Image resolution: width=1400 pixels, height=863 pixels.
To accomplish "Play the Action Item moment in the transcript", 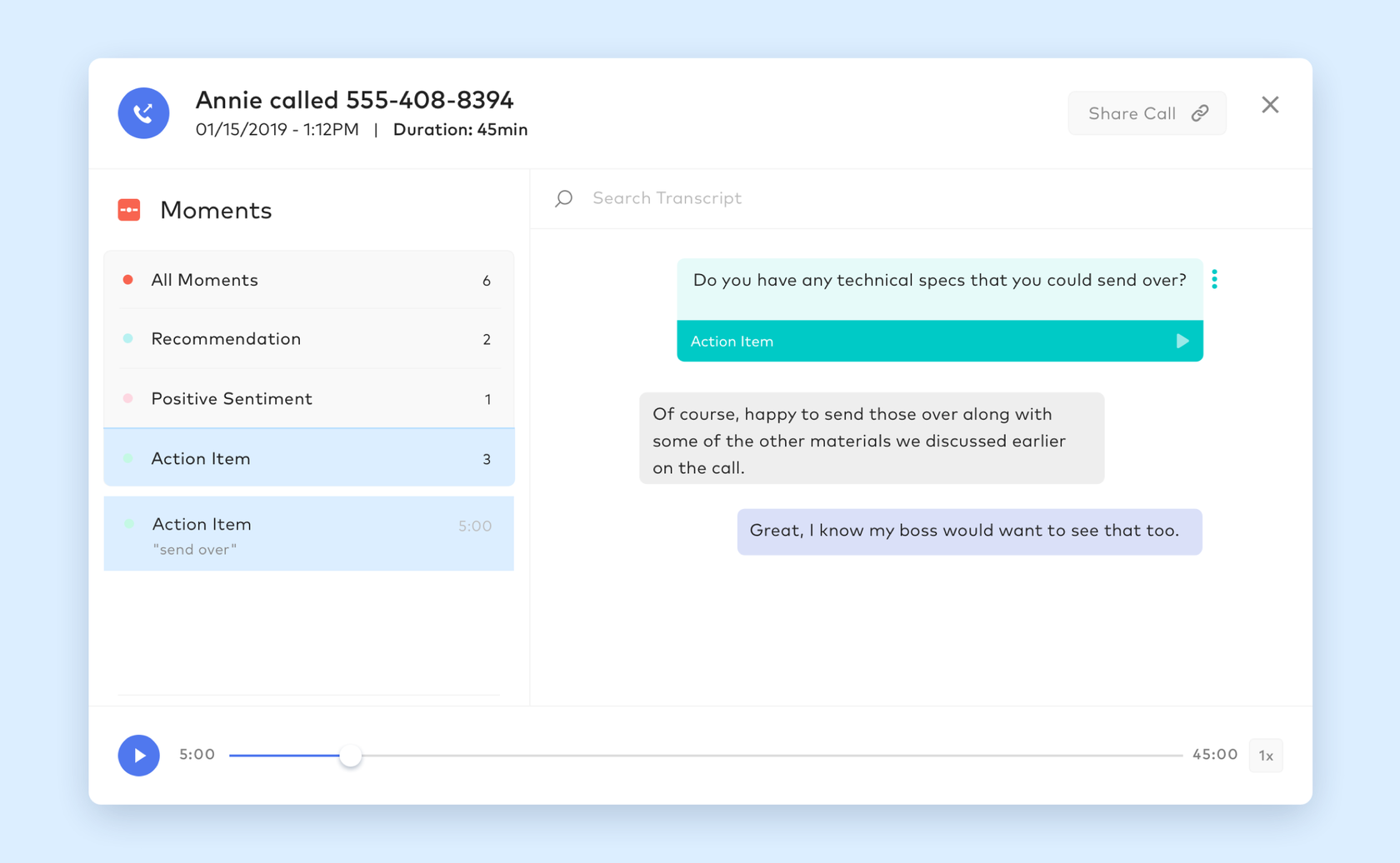I will [x=1182, y=341].
